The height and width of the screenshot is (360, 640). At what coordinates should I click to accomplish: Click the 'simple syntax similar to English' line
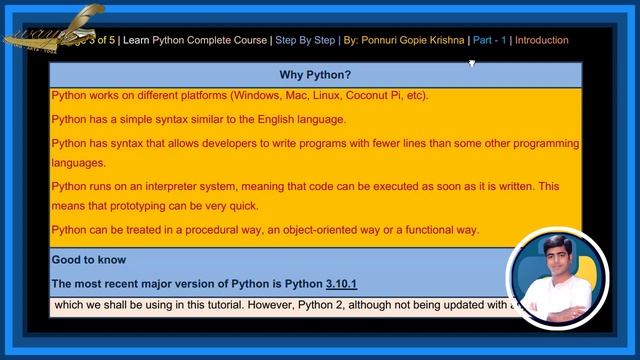(x=198, y=120)
